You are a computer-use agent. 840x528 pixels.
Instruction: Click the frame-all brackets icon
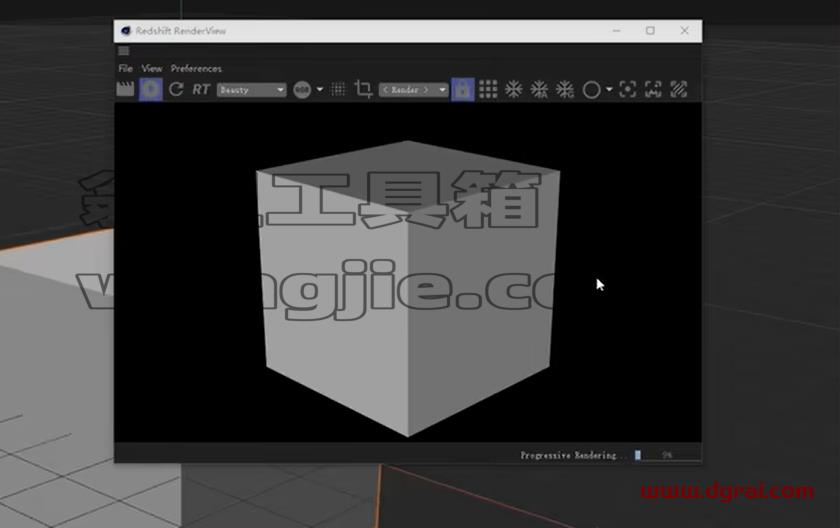click(x=653, y=89)
